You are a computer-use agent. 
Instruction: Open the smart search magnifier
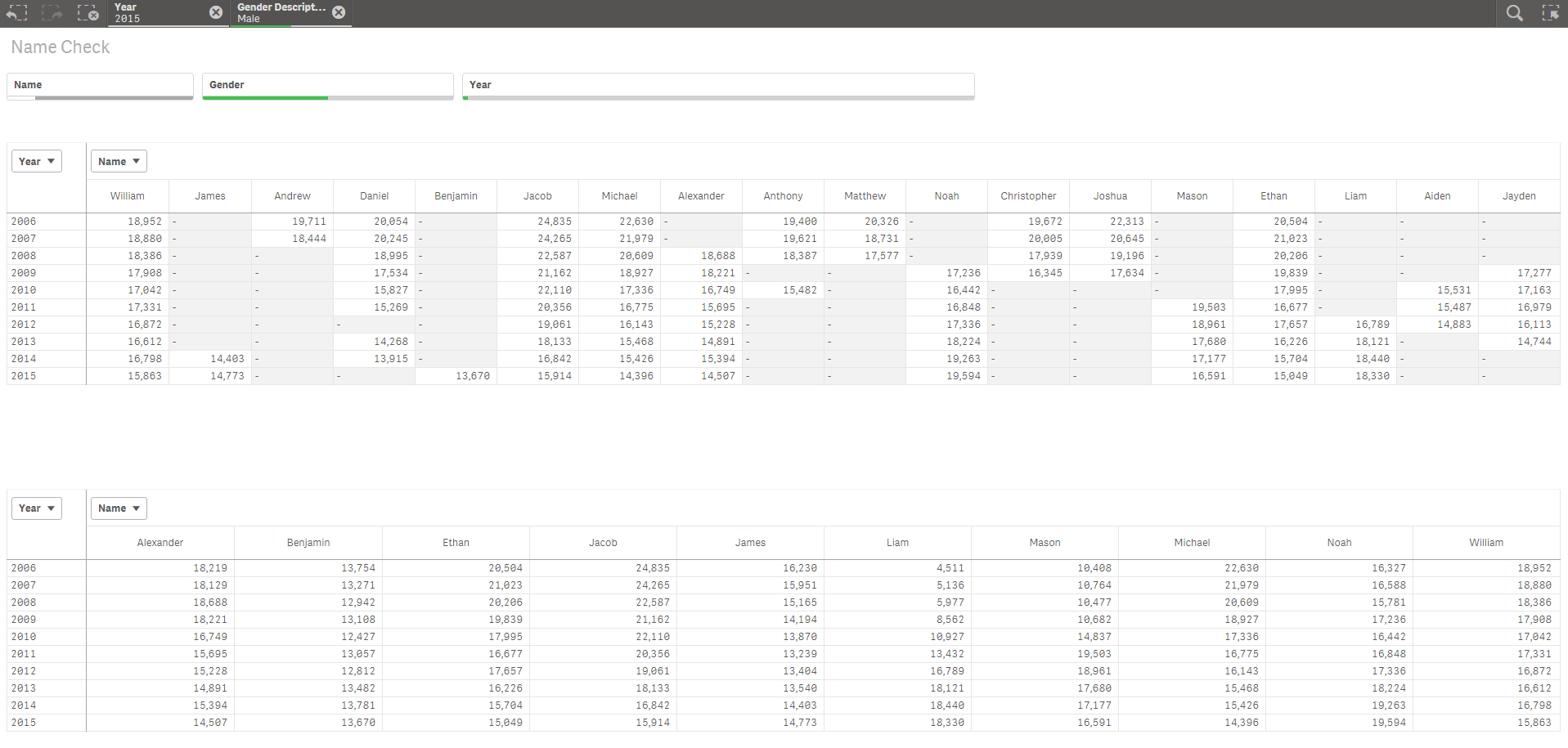[x=1515, y=13]
